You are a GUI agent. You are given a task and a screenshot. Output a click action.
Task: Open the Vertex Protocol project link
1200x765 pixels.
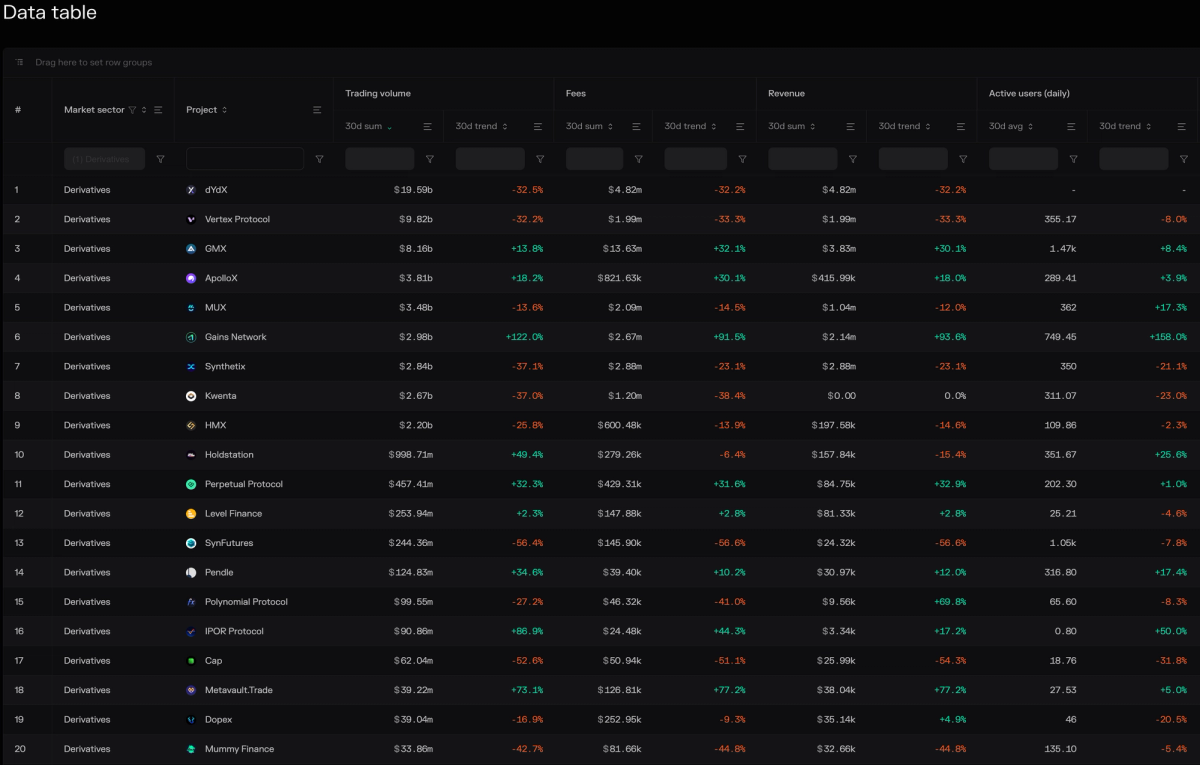[x=237, y=219]
